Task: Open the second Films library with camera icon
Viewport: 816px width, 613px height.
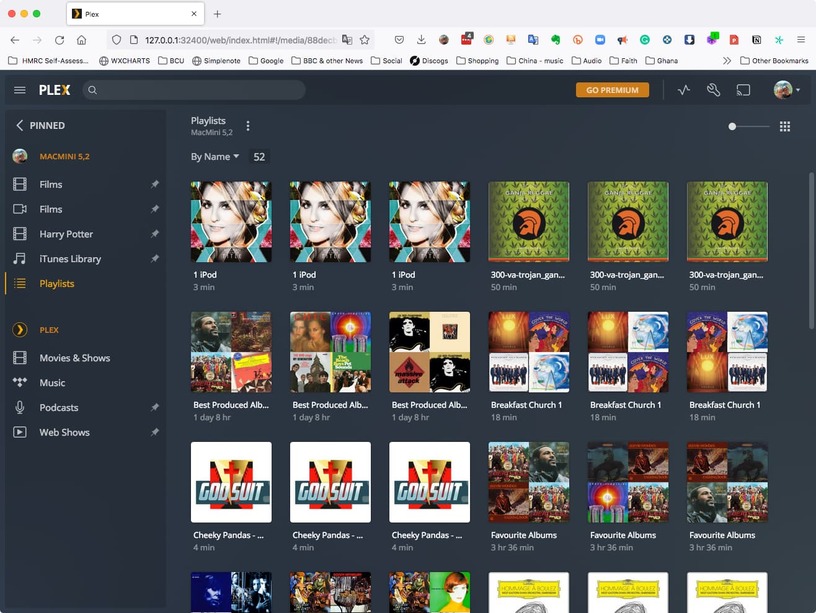Action: 50,209
